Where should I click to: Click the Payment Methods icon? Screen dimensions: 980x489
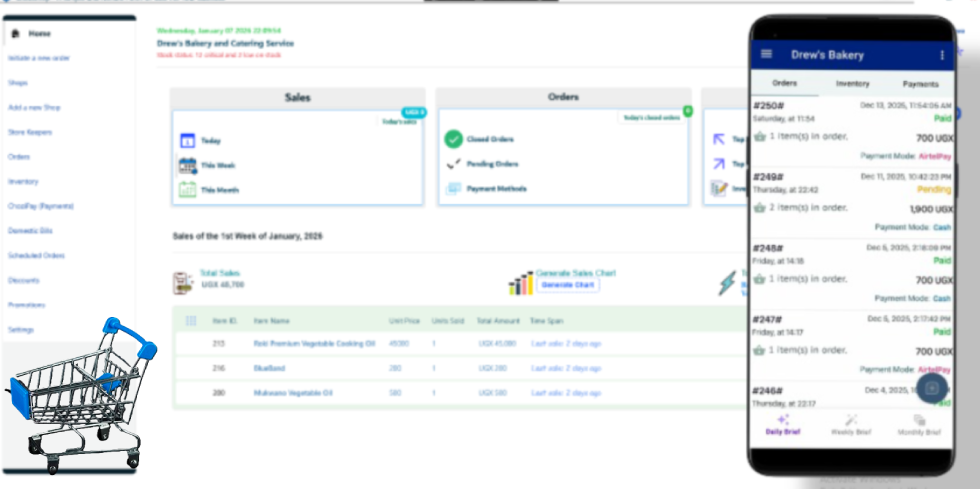click(x=453, y=188)
